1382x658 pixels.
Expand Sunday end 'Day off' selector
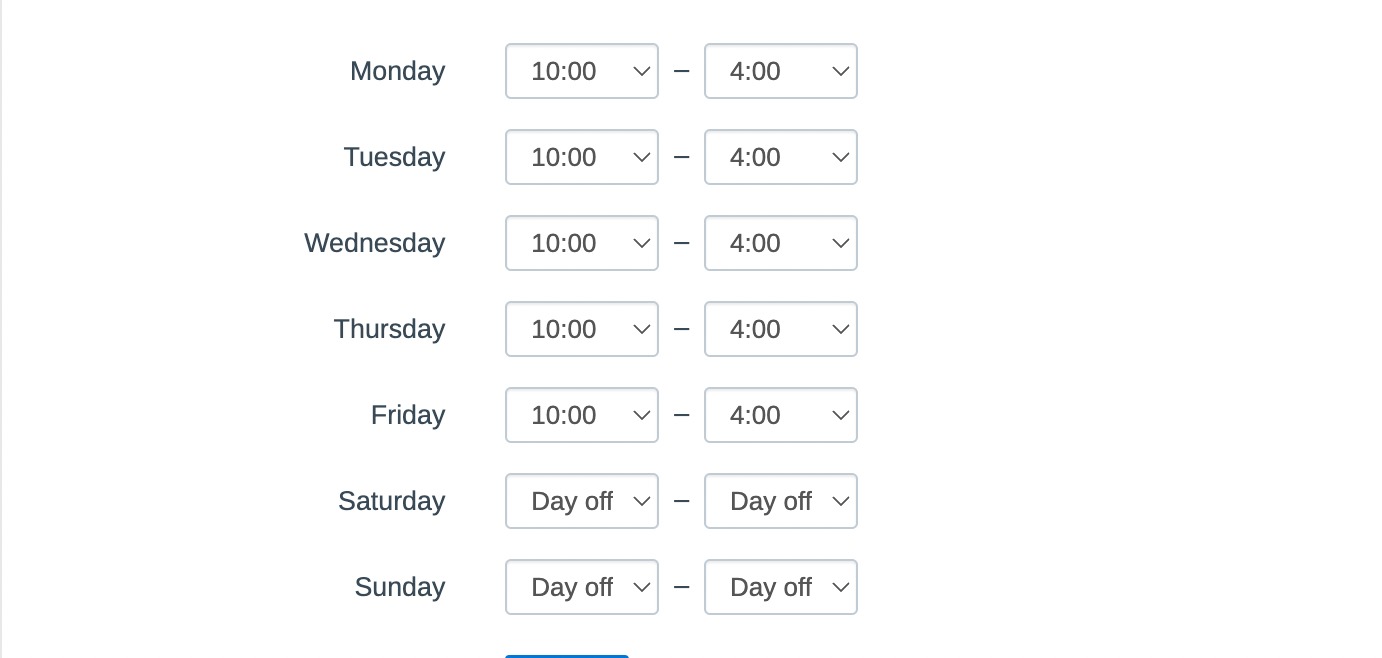(x=780, y=587)
